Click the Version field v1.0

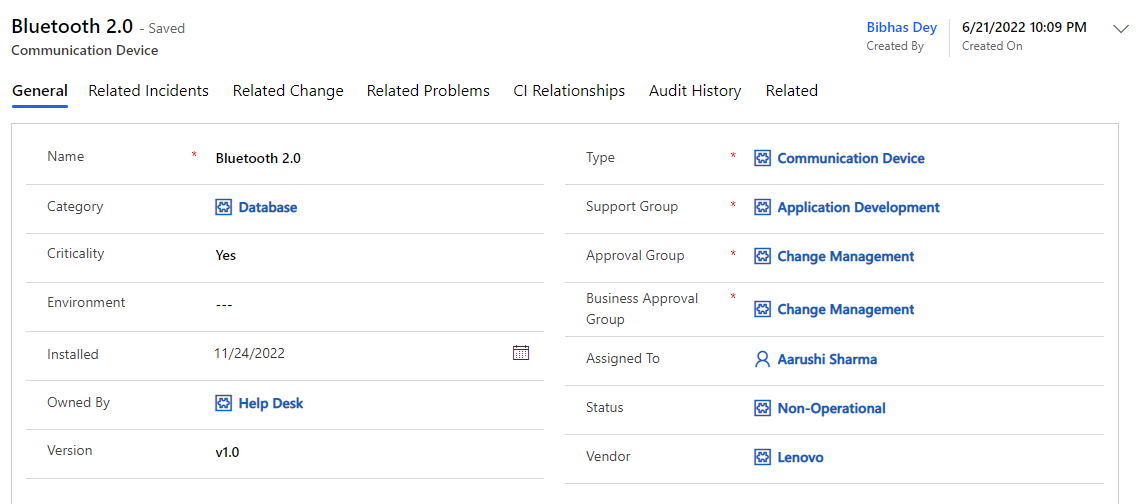click(228, 452)
